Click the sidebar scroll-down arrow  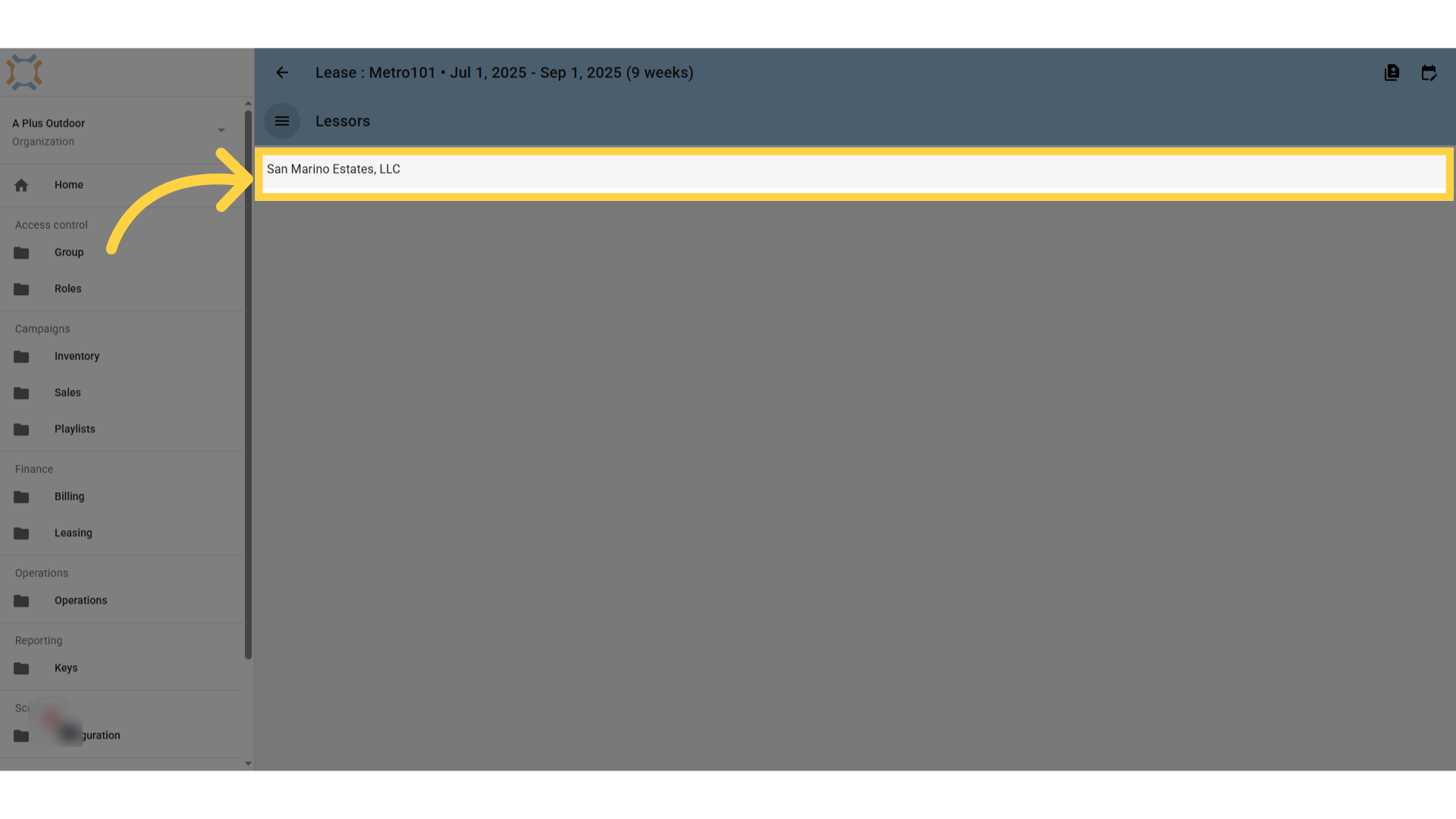click(x=248, y=764)
